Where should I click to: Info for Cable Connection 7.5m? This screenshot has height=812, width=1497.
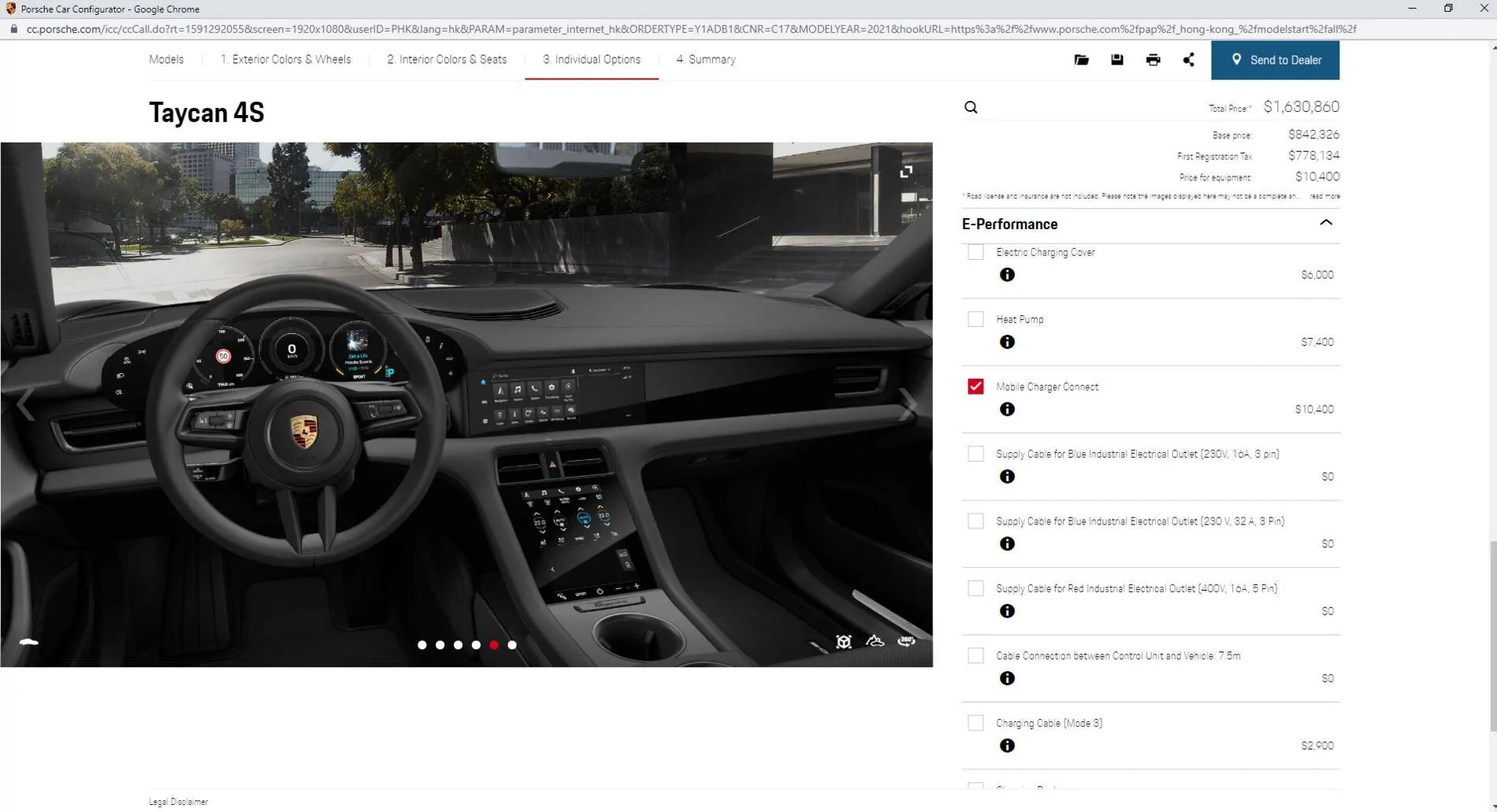pos(1007,678)
